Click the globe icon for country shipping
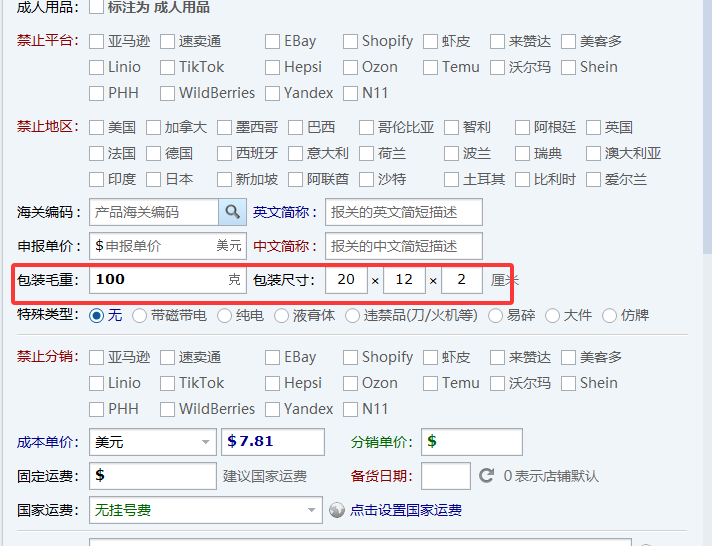Viewport: 712px width, 546px height. (337, 510)
